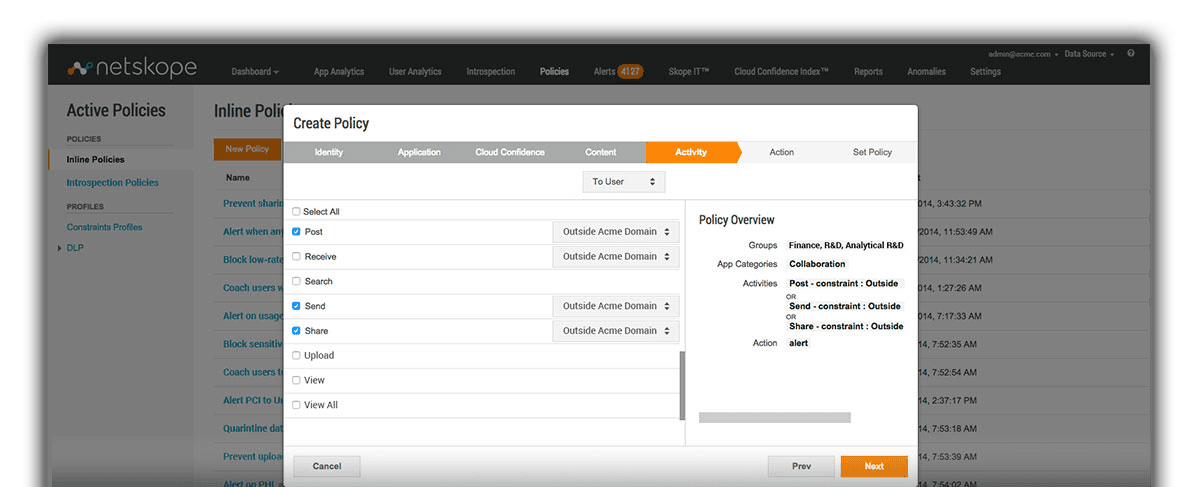This screenshot has width=1200, height=487.
Task: Click the Collaboration app category value
Action: coord(817,264)
